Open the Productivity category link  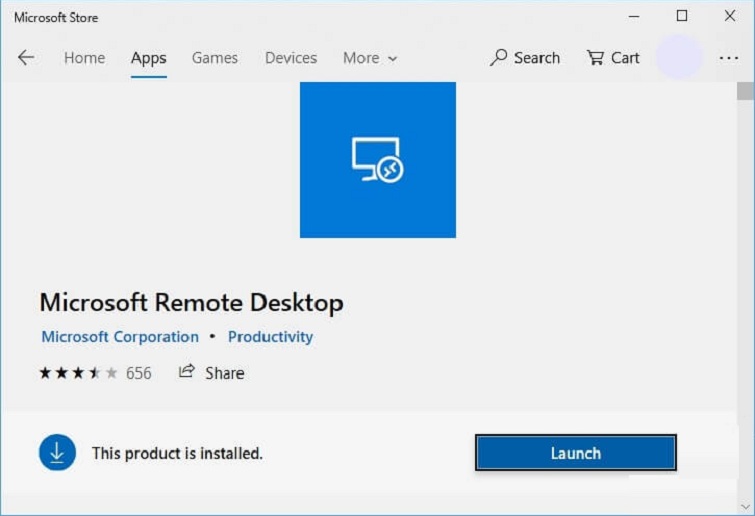(x=270, y=336)
